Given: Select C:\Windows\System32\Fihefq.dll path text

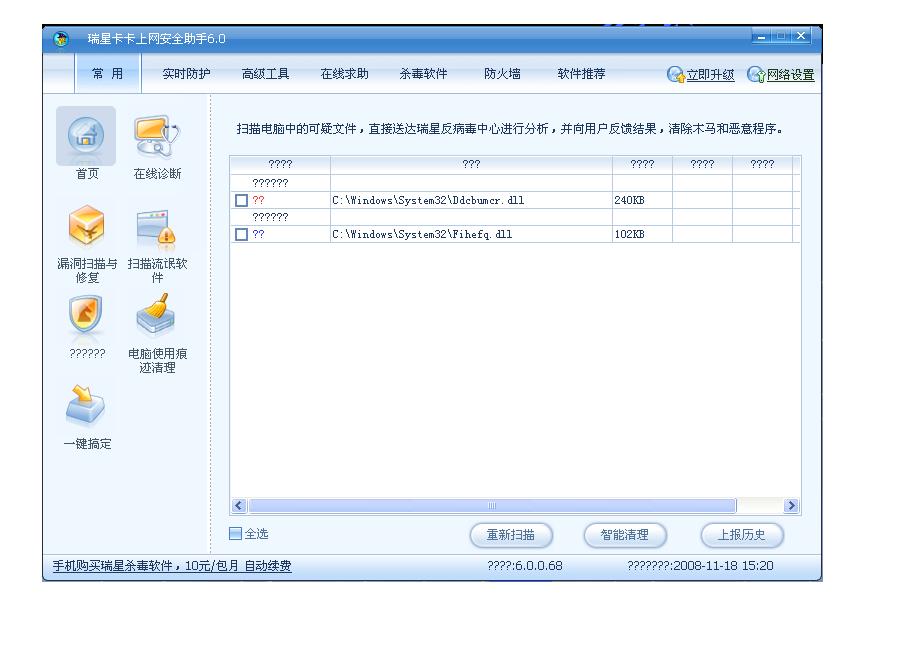Looking at the screenshot, I should pyautogui.click(x=422, y=234).
